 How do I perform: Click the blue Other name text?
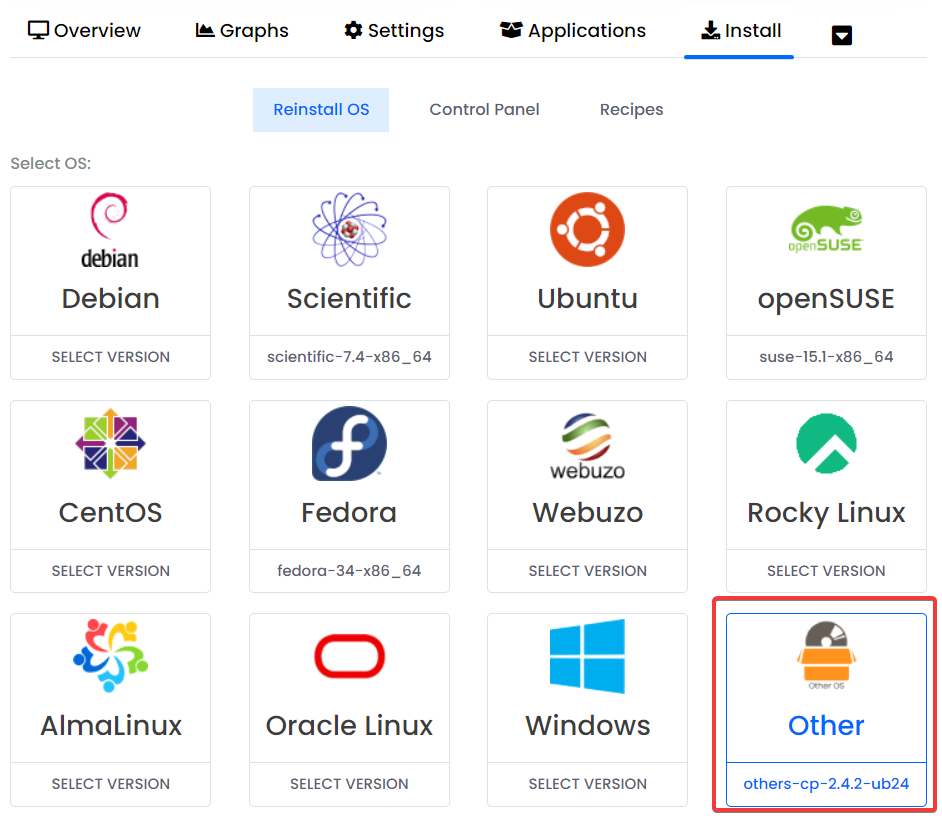pyautogui.click(x=826, y=726)
